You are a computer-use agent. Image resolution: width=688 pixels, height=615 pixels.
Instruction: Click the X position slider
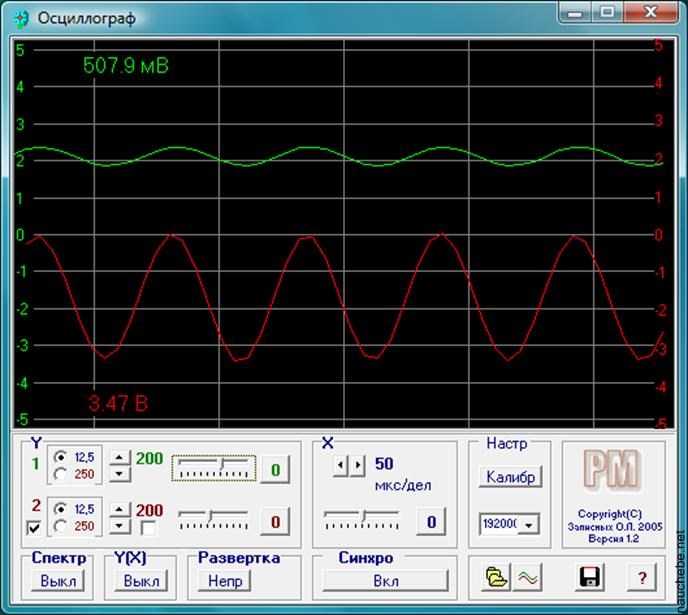[x=361, y=520]
